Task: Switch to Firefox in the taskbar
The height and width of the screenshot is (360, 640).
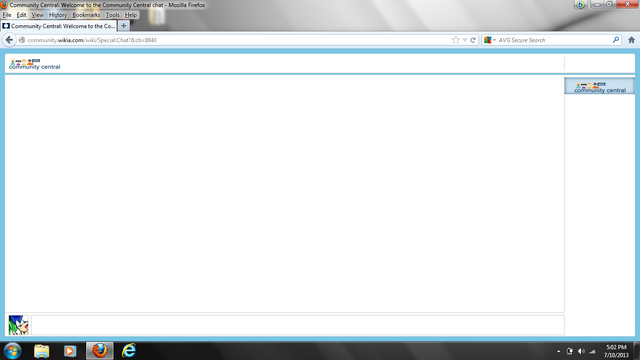Action: point(100,351)
